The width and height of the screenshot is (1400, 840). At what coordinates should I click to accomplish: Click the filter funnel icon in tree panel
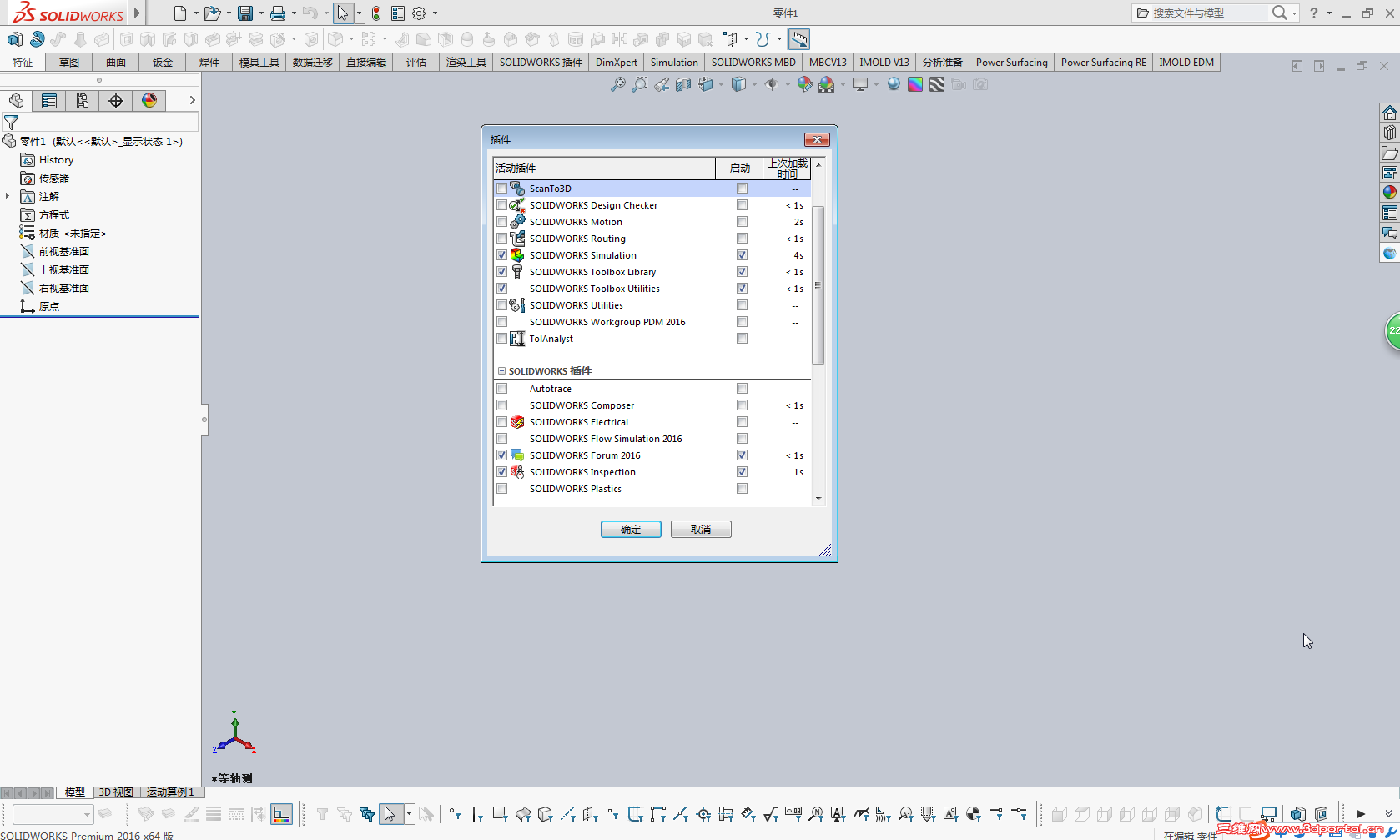[x=11, y=123]
